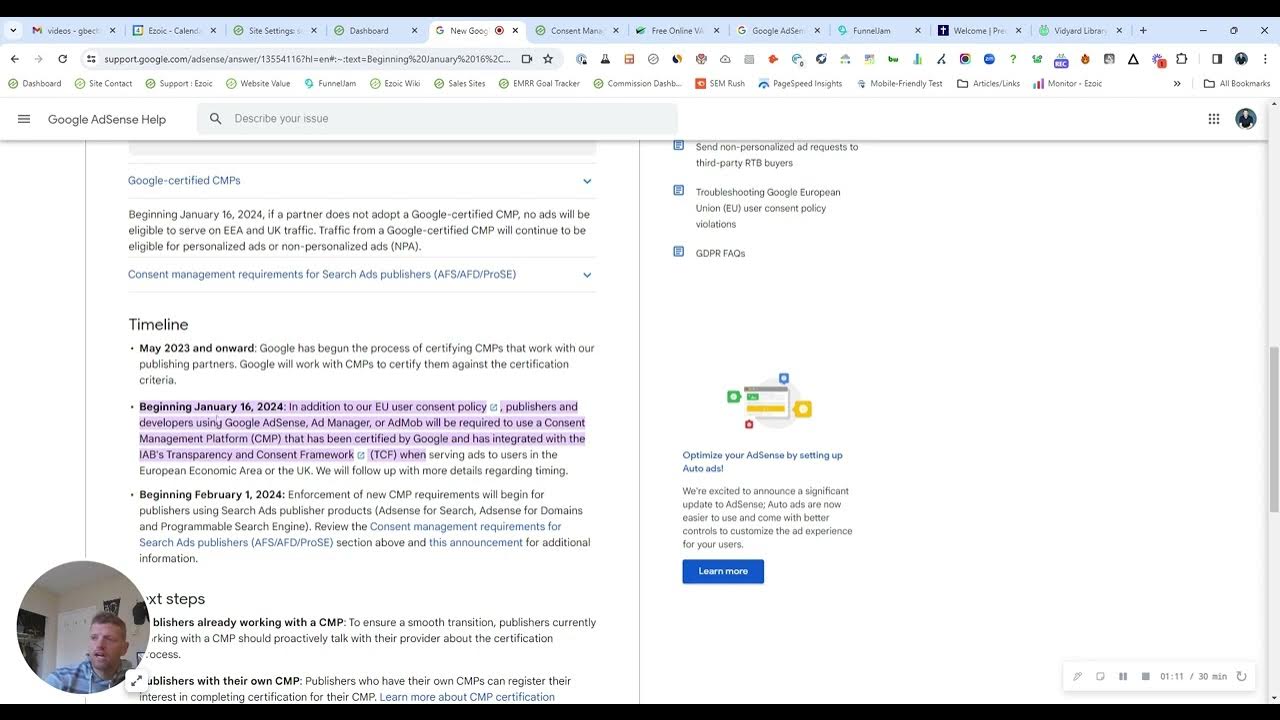1280x720 pixels.
Task: Stop the screen recording
Action: click(1146, 676)
